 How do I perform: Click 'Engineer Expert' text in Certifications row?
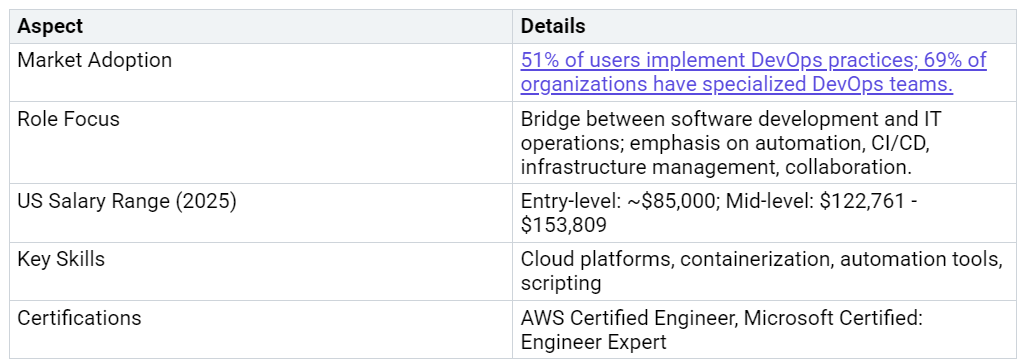(594, 341)
